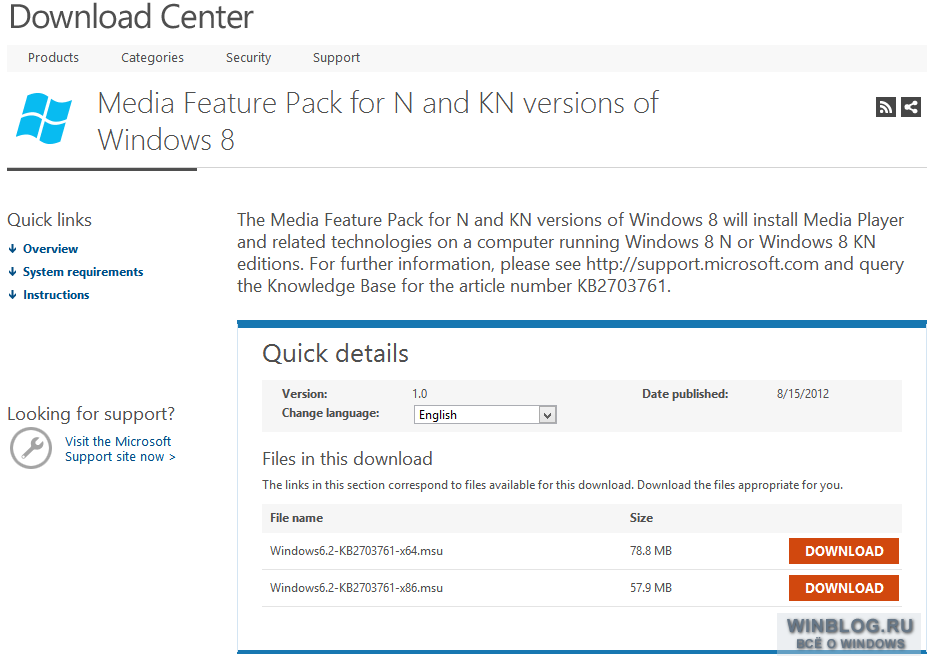Open the Products menu
The image size is (931, 667).
53,58
